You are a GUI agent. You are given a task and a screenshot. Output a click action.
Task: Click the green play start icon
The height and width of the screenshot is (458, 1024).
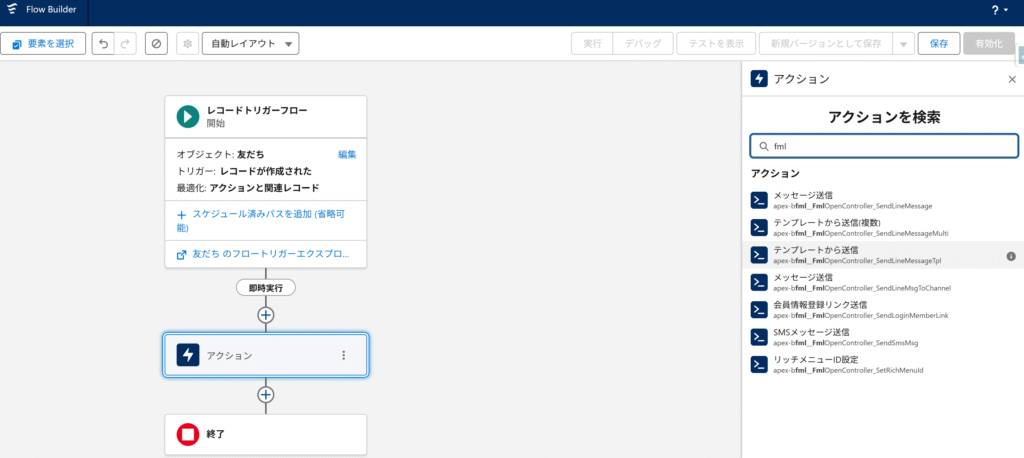click(x=188, y=116)
